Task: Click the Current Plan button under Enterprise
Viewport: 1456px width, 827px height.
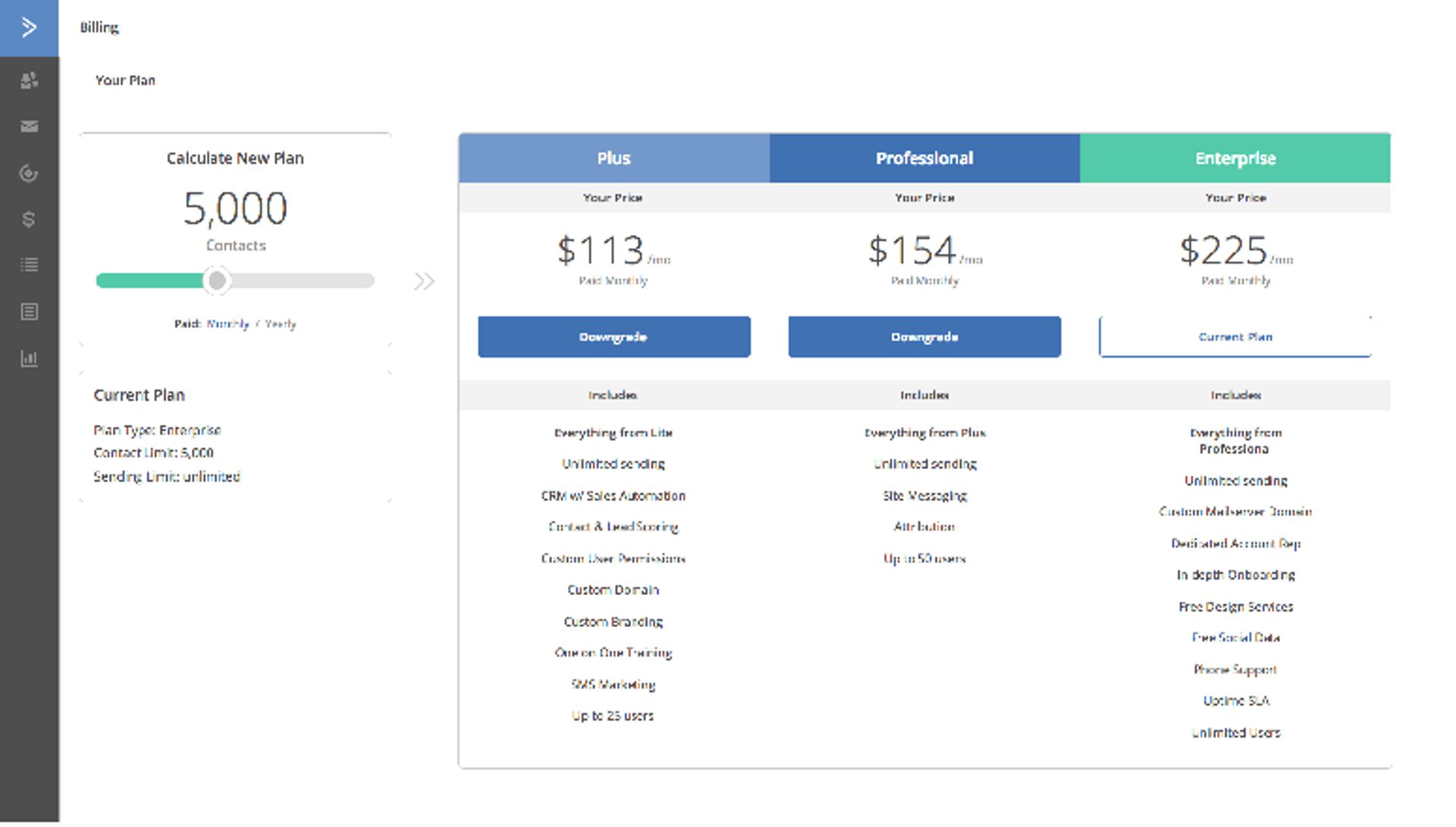Action: (1235, 337)
